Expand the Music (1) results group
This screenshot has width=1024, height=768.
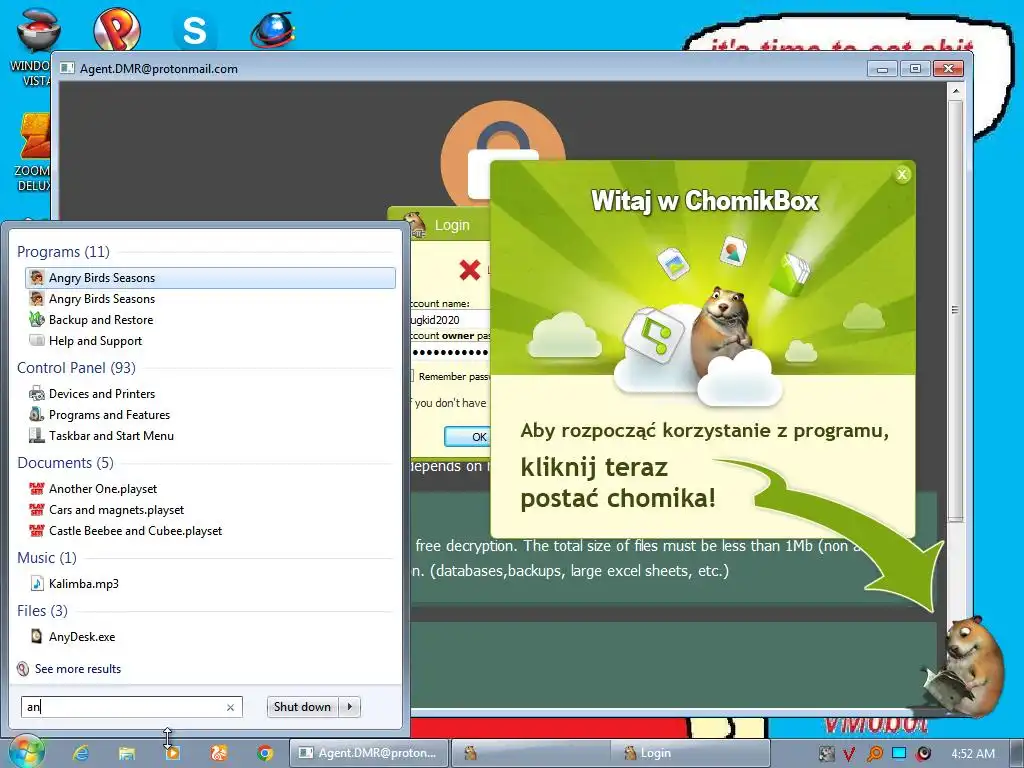[47, 557]
